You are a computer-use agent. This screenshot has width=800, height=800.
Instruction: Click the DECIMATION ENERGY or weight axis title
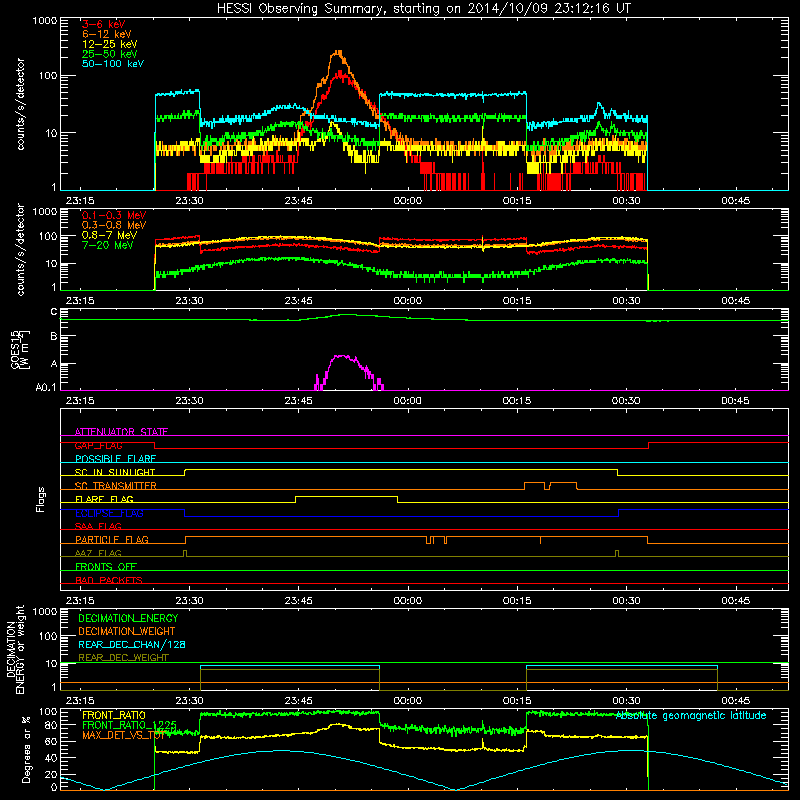tap(15, 649)
